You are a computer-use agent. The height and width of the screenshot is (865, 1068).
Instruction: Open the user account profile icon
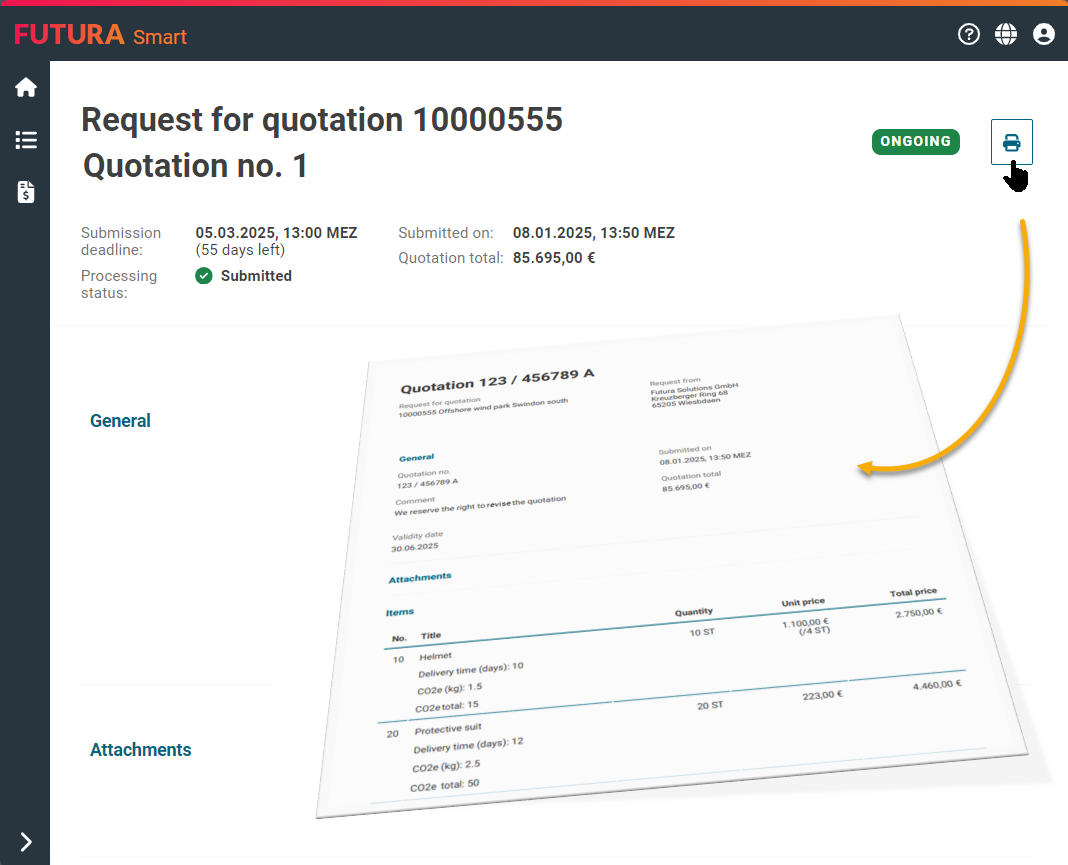[x=1043, y=35]
